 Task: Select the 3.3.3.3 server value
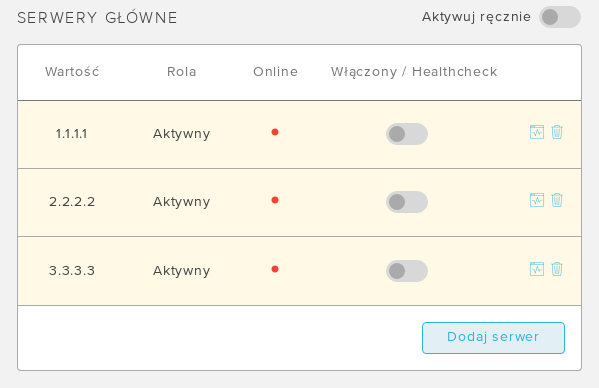coord(72,271)
